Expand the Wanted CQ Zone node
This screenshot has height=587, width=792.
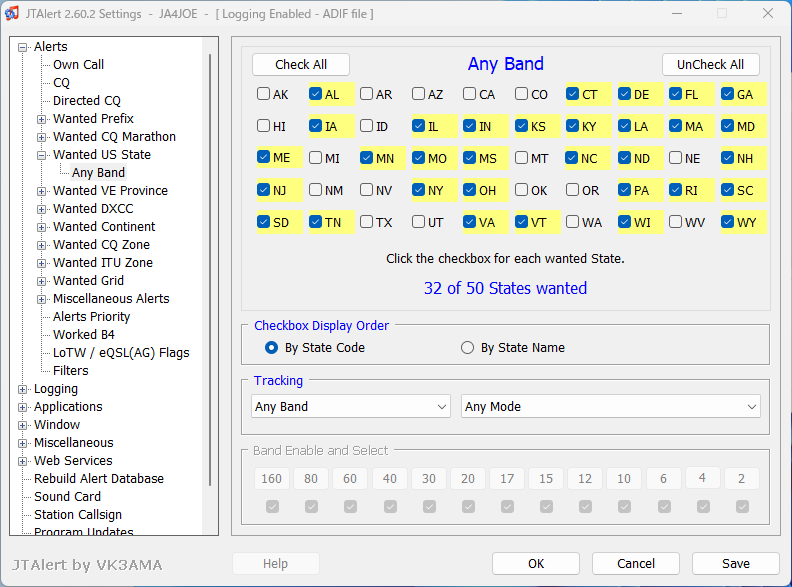[x=41, y=246]
